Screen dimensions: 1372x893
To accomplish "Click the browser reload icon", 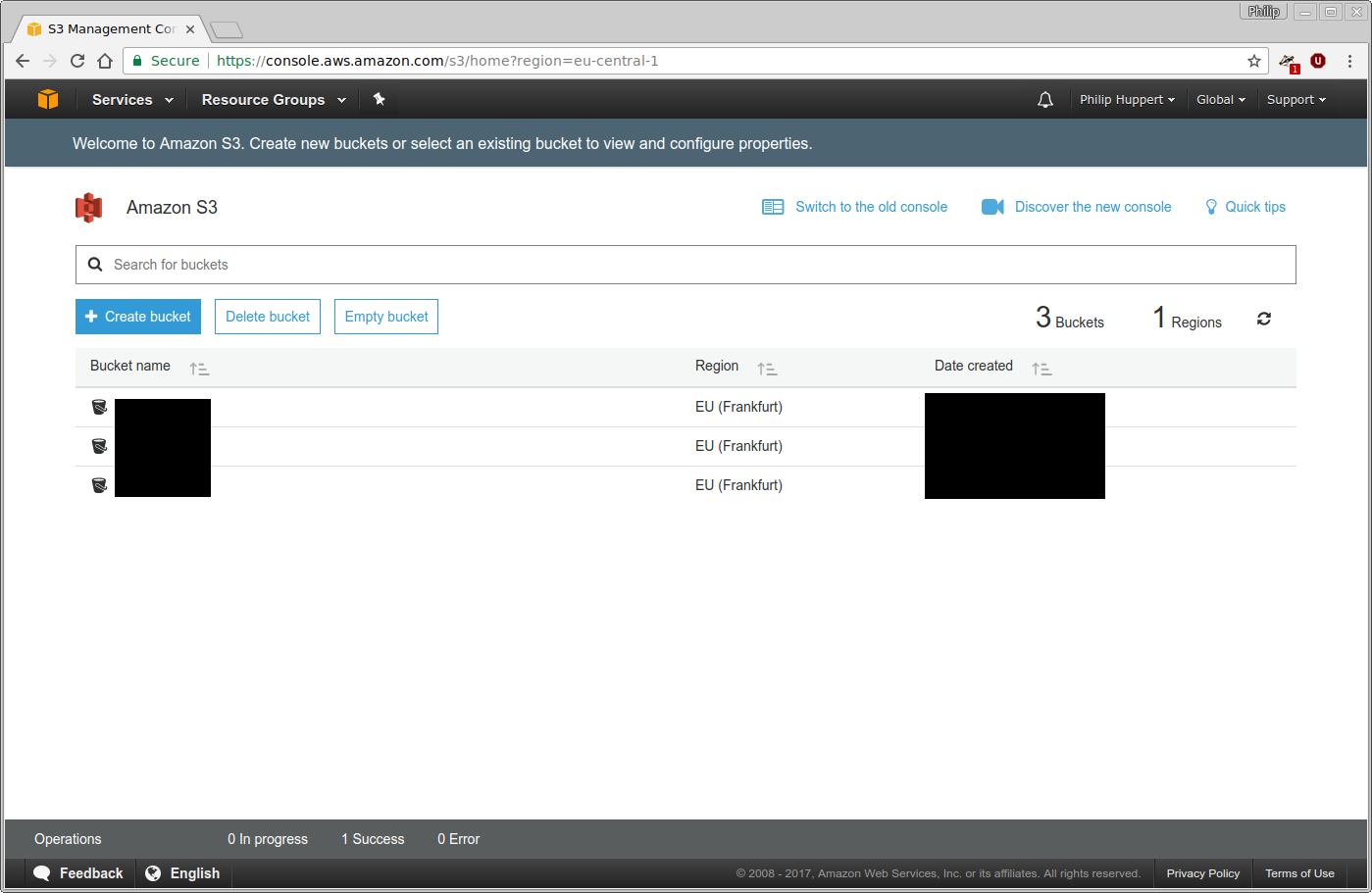I will pos(77,61).
